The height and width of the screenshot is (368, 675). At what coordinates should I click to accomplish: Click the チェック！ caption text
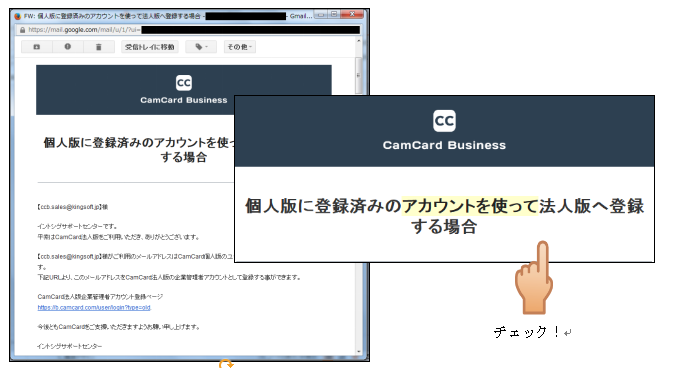(527, 331)
